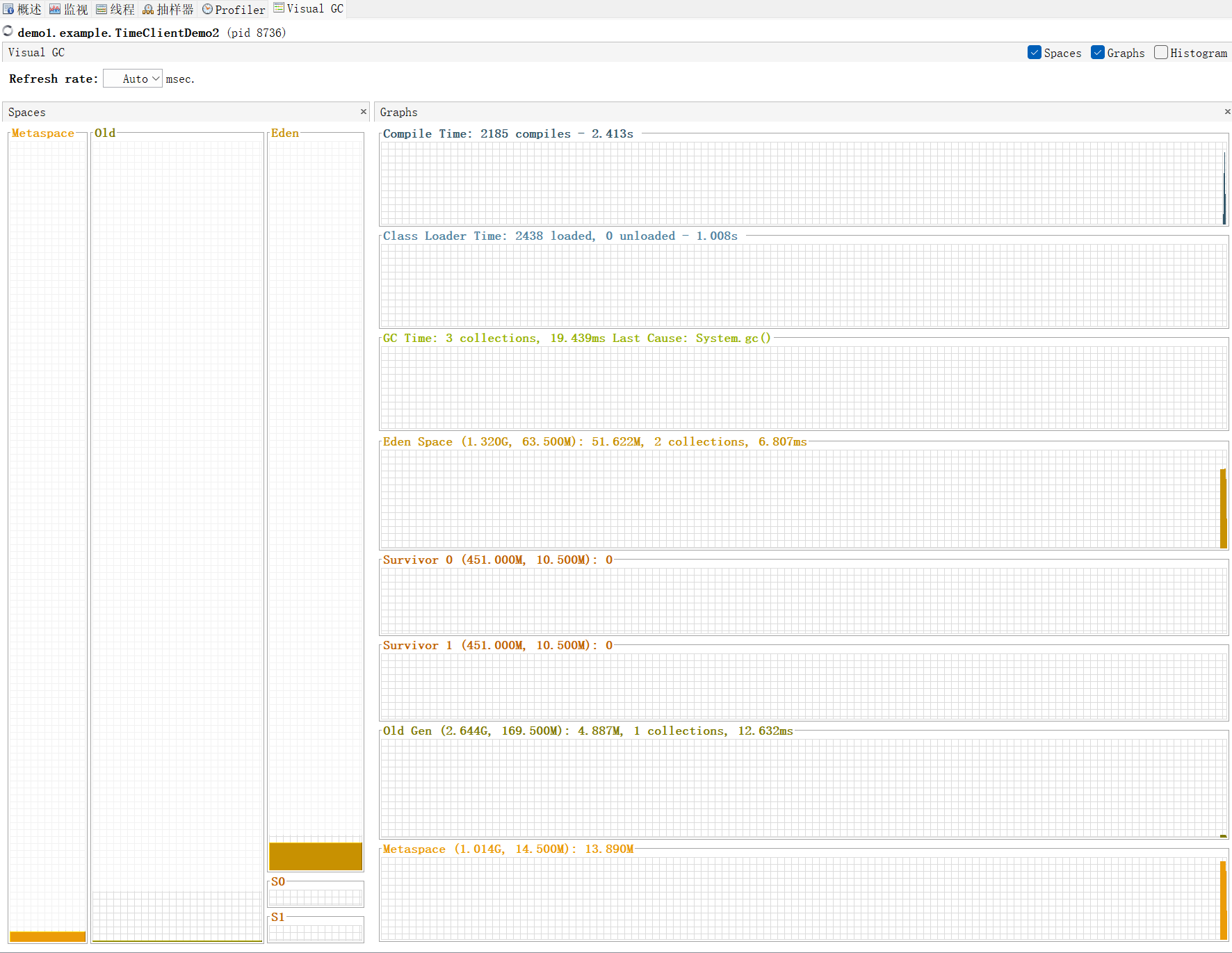
Task: Switch to the 抽样器 sampler tab
Action: click(168, 9)
